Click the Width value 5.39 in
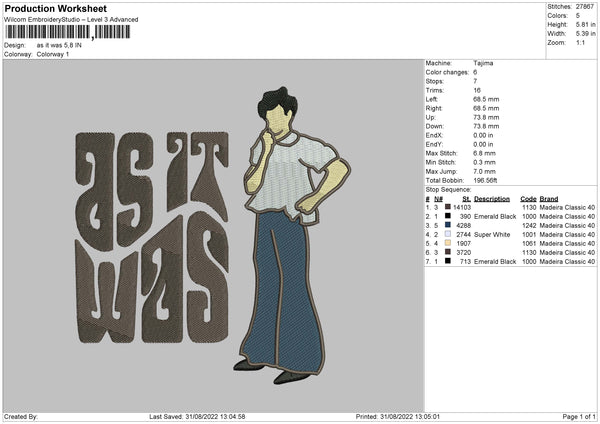 pyautogui.click(x=585, y=34)
